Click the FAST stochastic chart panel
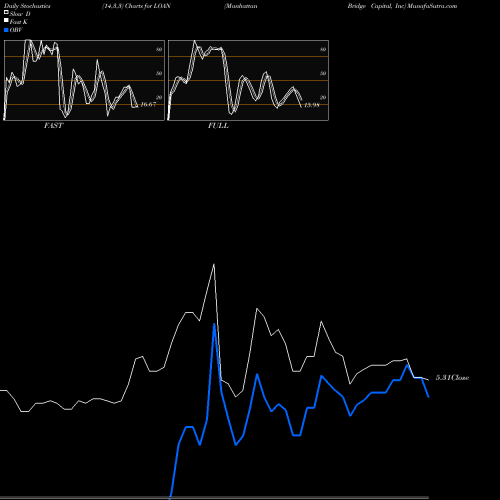 84,80
